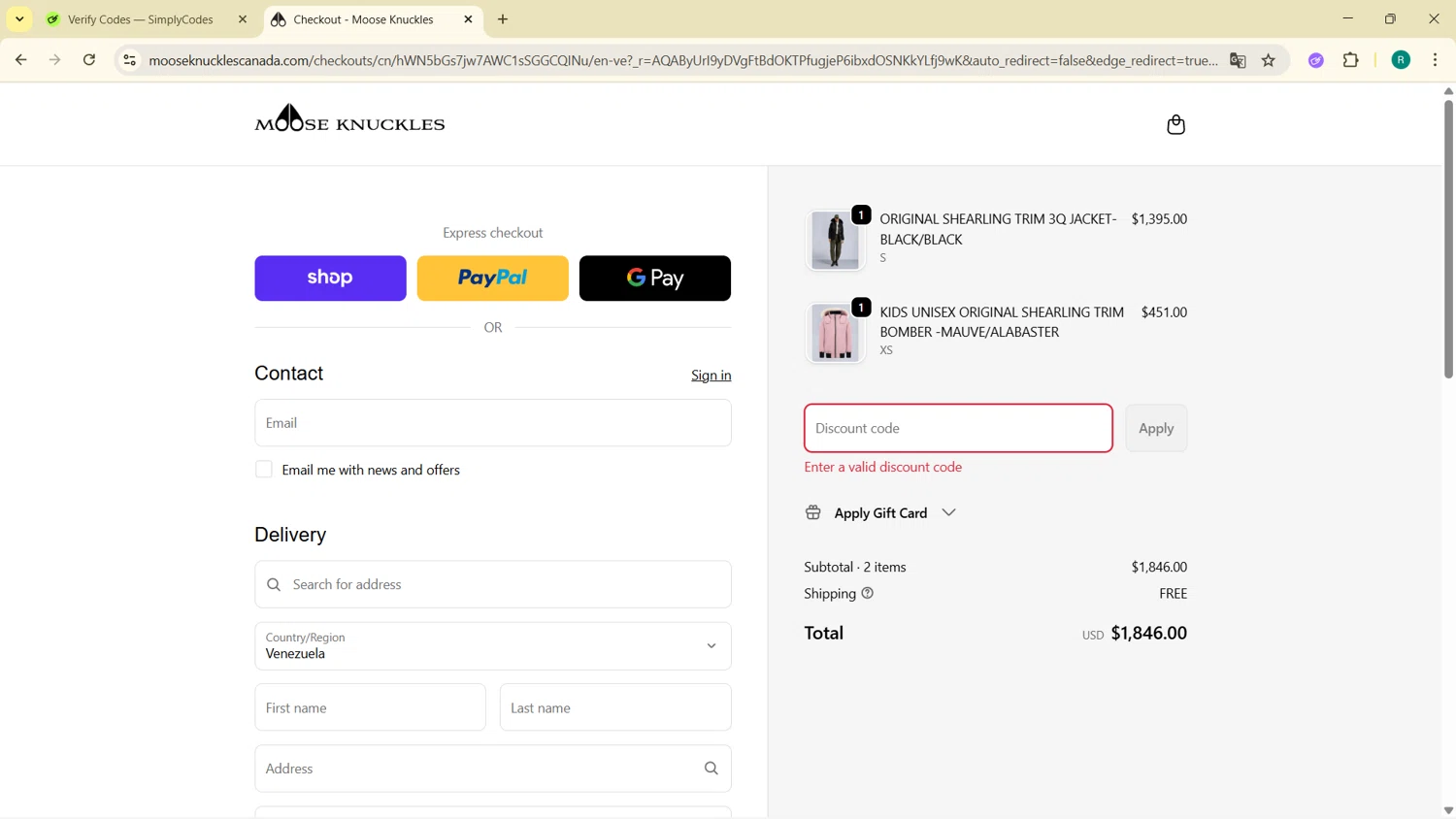Open Chrome three-dot menu
Image resolution: width=1456 pixels, height=819 pixels.
(x=1436, y=60)
